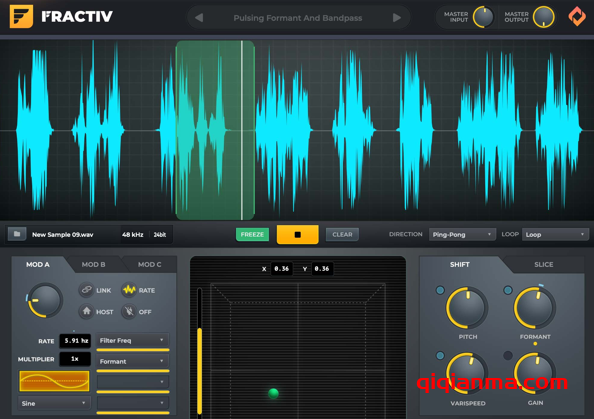The width and height of the screenshot is (594, 419).
Task: Toggle the Varispeed modulation dot
Action: pos(440,355)
